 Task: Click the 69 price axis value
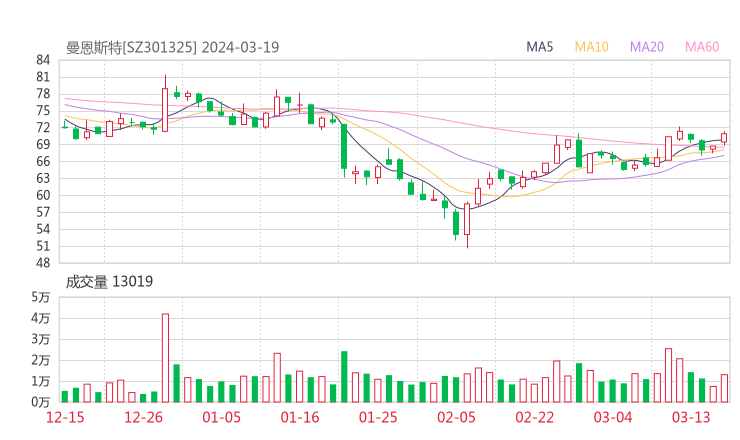pyautogui.click(x=43, y=144)
